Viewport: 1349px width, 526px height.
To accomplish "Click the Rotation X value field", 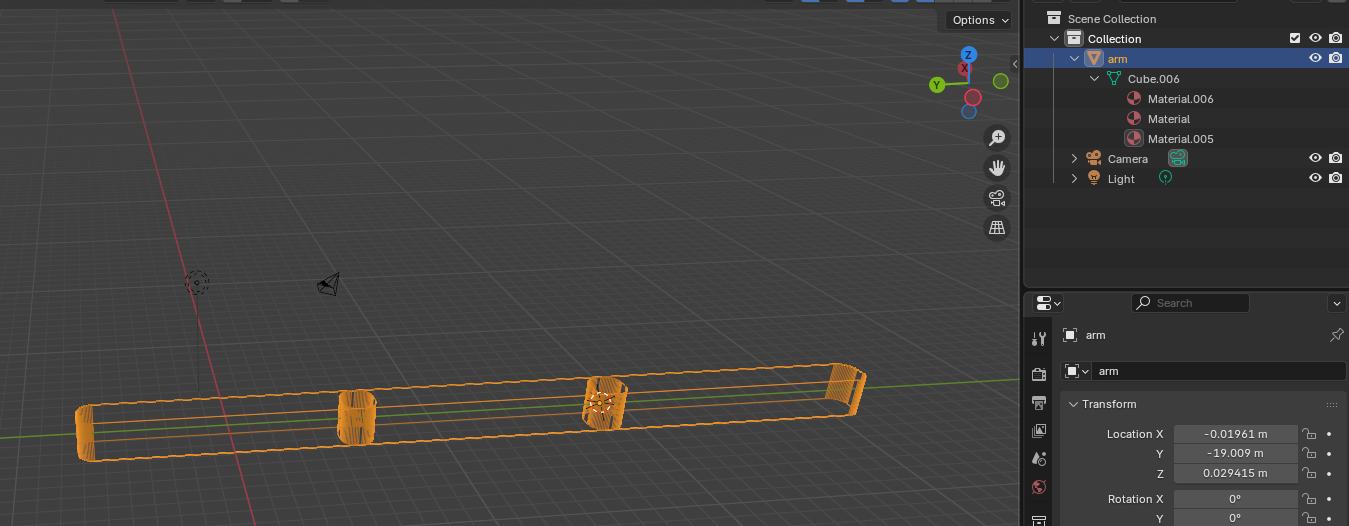I will click(1235, 499).
